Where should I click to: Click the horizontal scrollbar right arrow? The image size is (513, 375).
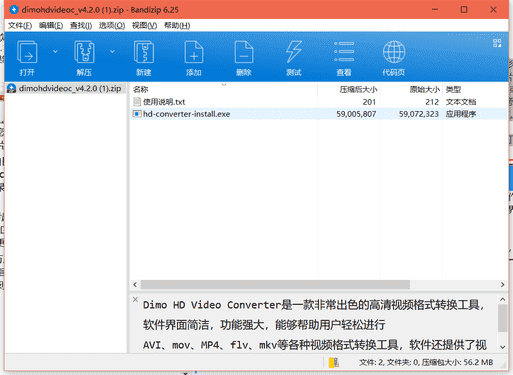(502, 285)
